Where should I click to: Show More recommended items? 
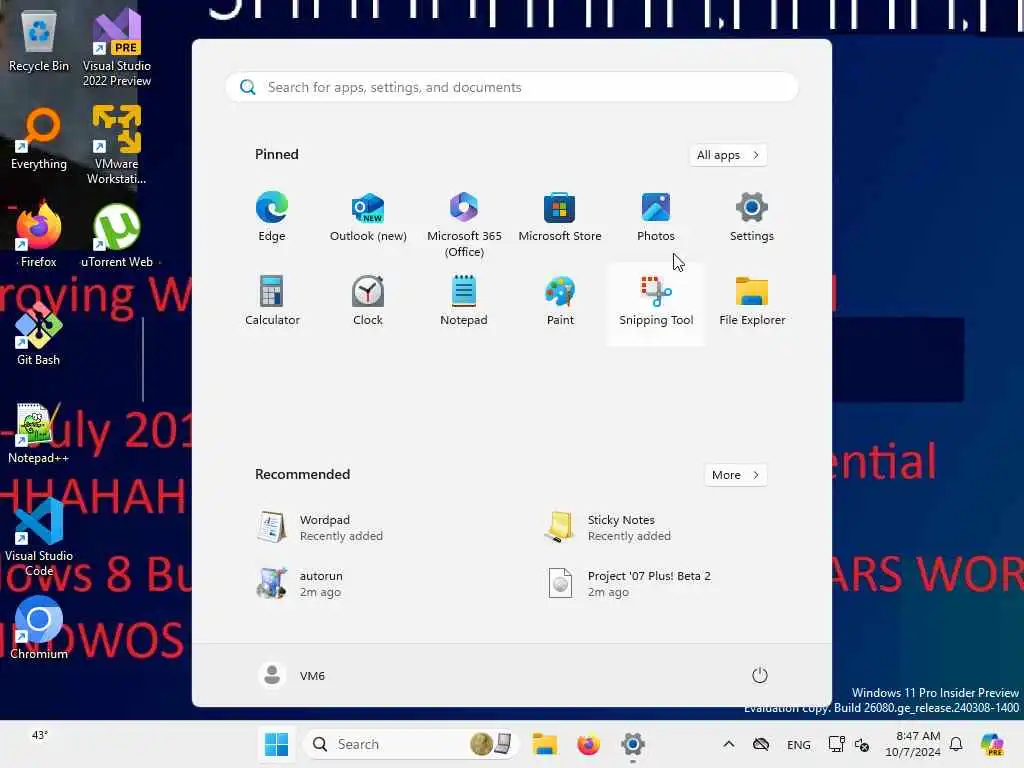pyautogui.click(x=735, y=475)
